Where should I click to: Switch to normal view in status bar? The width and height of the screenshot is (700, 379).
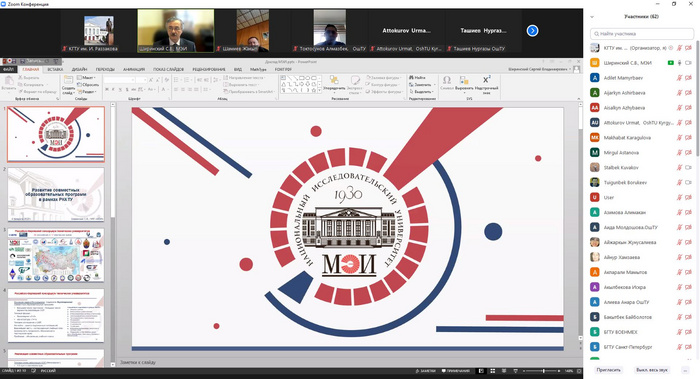481,371
